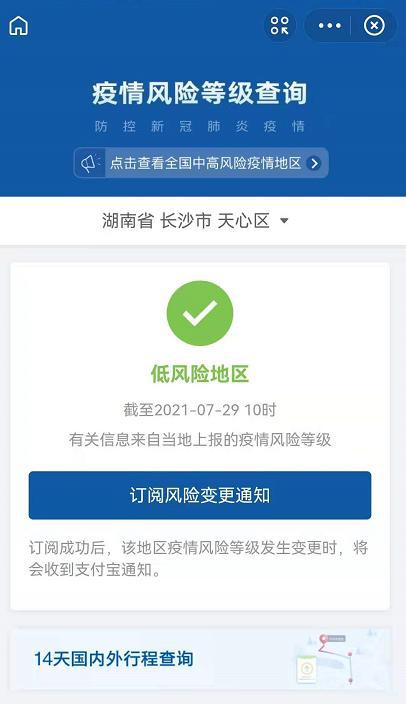Select 湖南省 in the region selector

coord(128,220)
